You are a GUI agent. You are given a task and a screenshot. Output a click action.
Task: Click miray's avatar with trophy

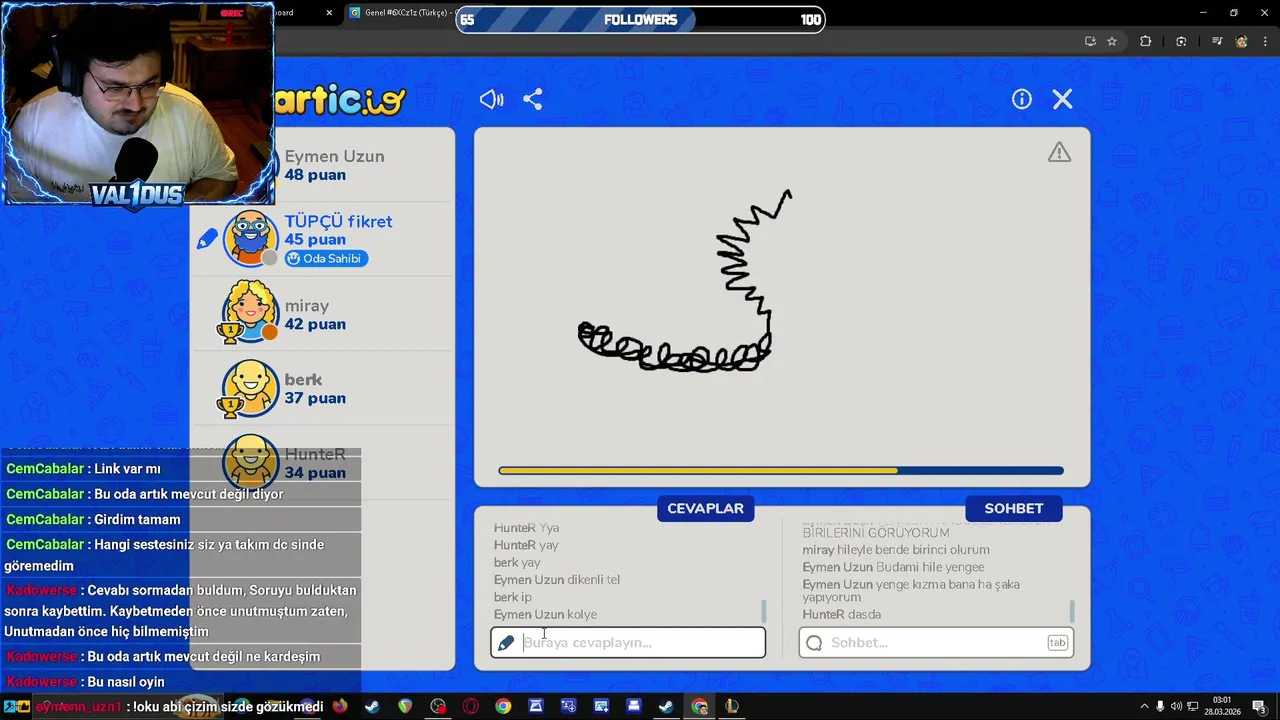tap(250, 312)
